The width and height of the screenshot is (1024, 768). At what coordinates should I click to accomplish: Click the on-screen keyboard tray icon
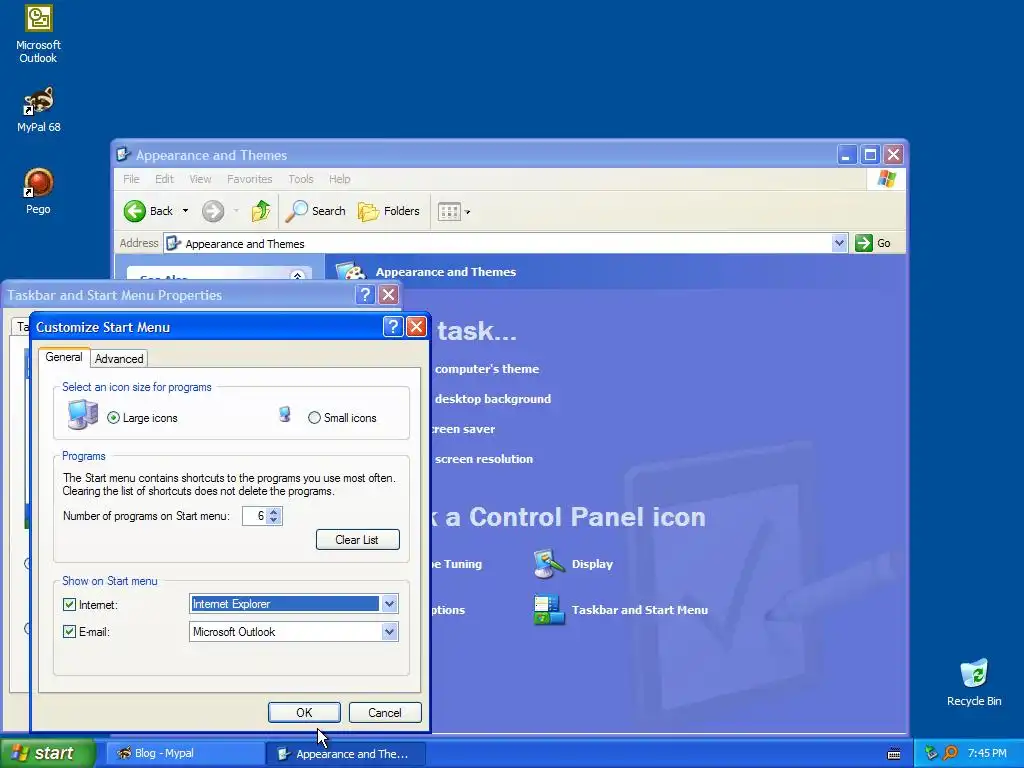[x=894, y=754]
